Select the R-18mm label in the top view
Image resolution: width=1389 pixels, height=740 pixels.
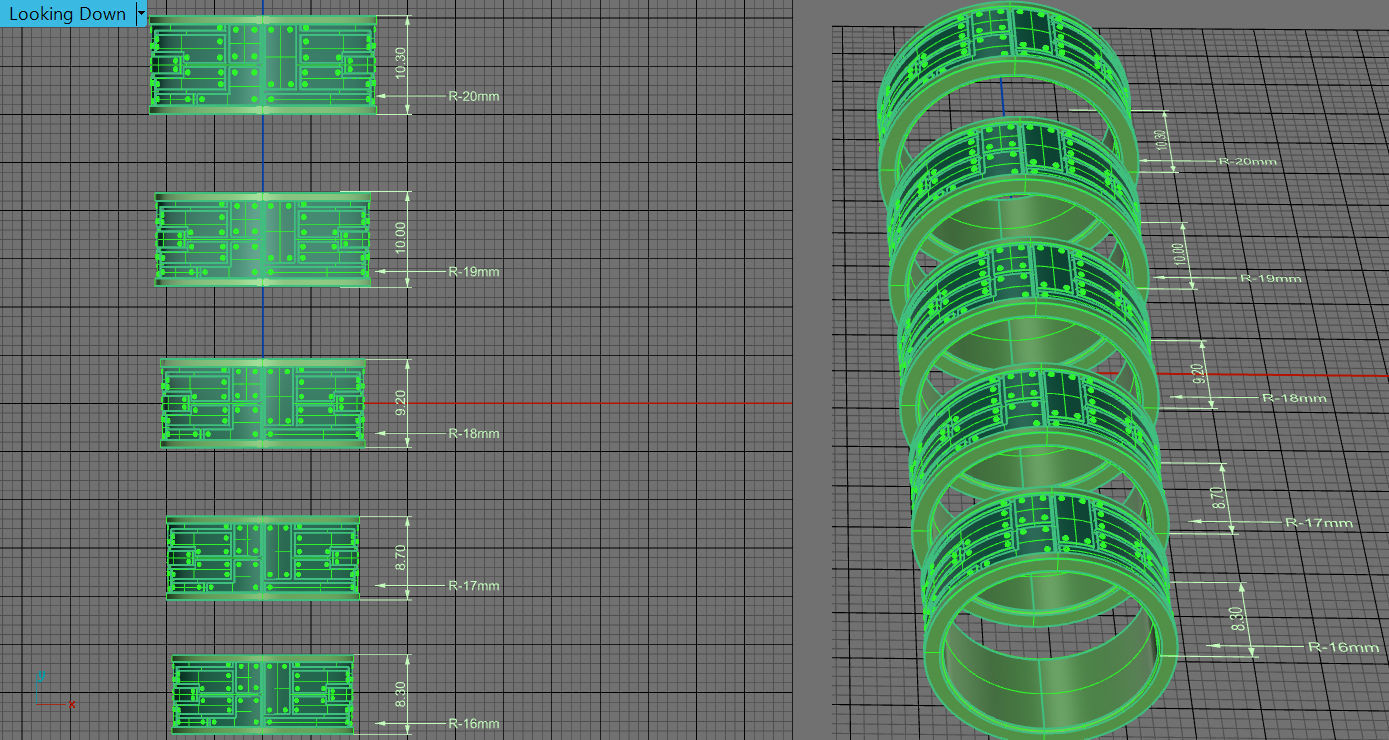(473, 434)
